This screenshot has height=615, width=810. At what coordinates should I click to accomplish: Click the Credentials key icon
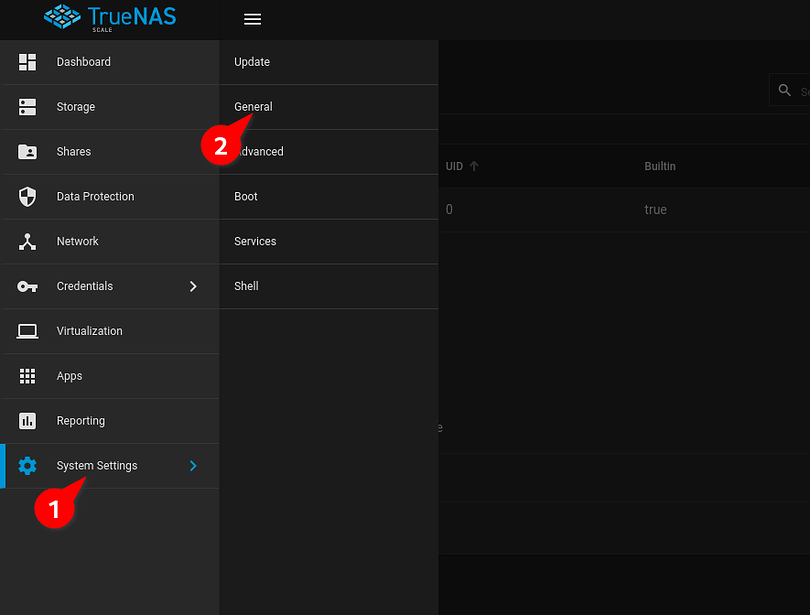27,286
